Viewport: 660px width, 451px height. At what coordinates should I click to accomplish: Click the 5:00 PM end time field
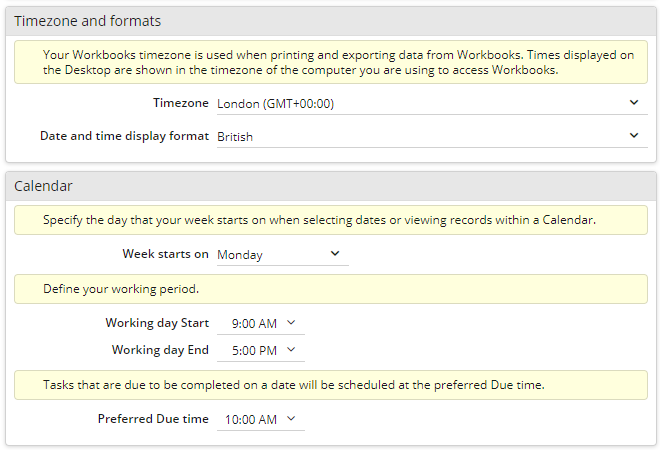pyautogui.click(x=261, y=350)
